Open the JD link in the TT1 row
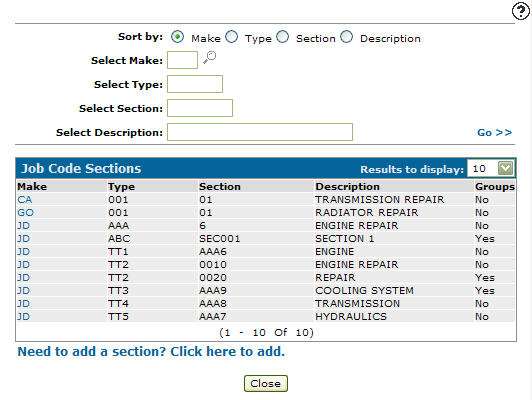Image resolution: width=532 pixels, height=400 pixels. tap(24, 251)
